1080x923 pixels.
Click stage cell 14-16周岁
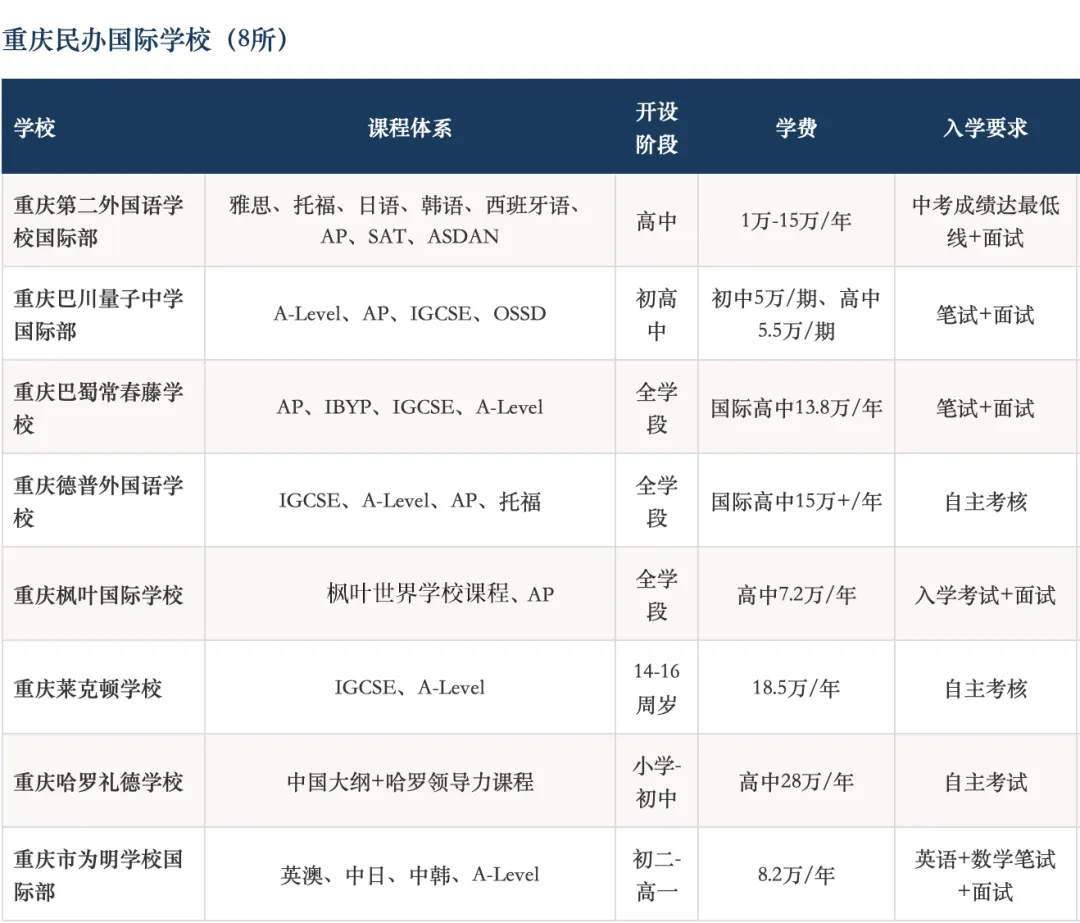[x=656, y=688]
